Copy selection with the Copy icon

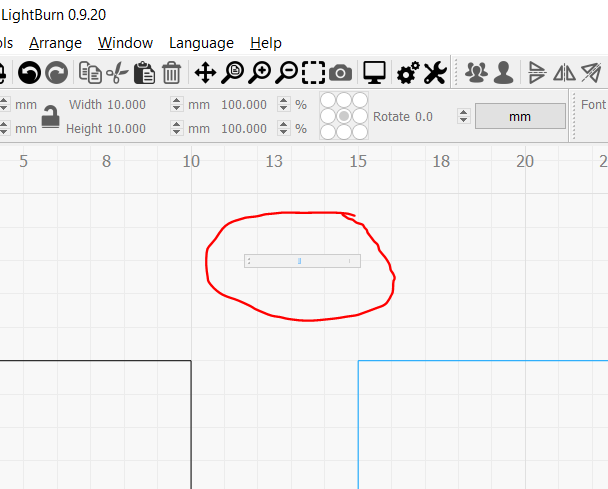click(90, 73)
